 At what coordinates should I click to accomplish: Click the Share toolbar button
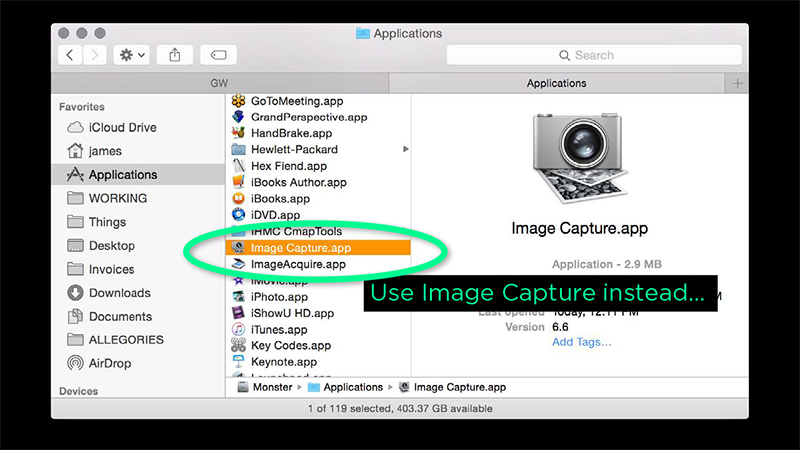click(x=174, y=55)
